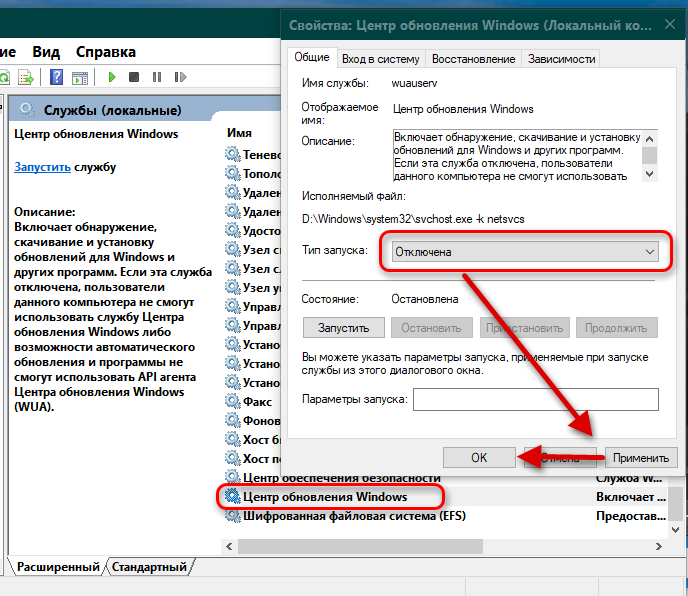
Task: Switch to the Вход в систему tab
Action: click(382, 59)
